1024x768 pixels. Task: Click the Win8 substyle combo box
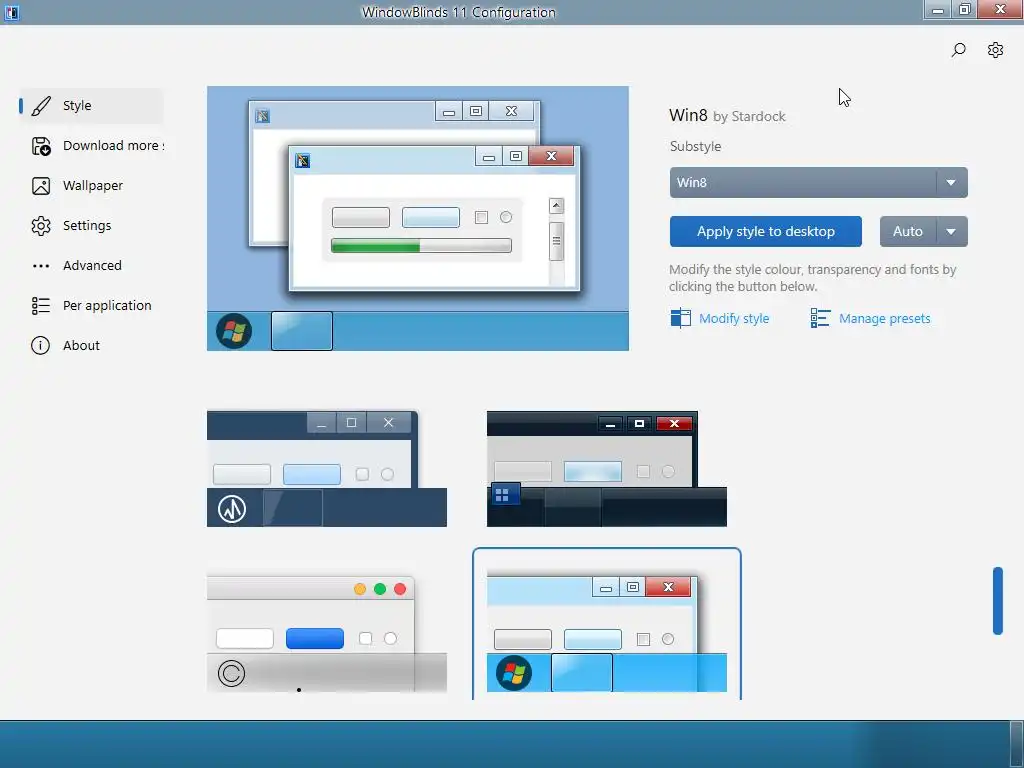(x=818, y=183)
